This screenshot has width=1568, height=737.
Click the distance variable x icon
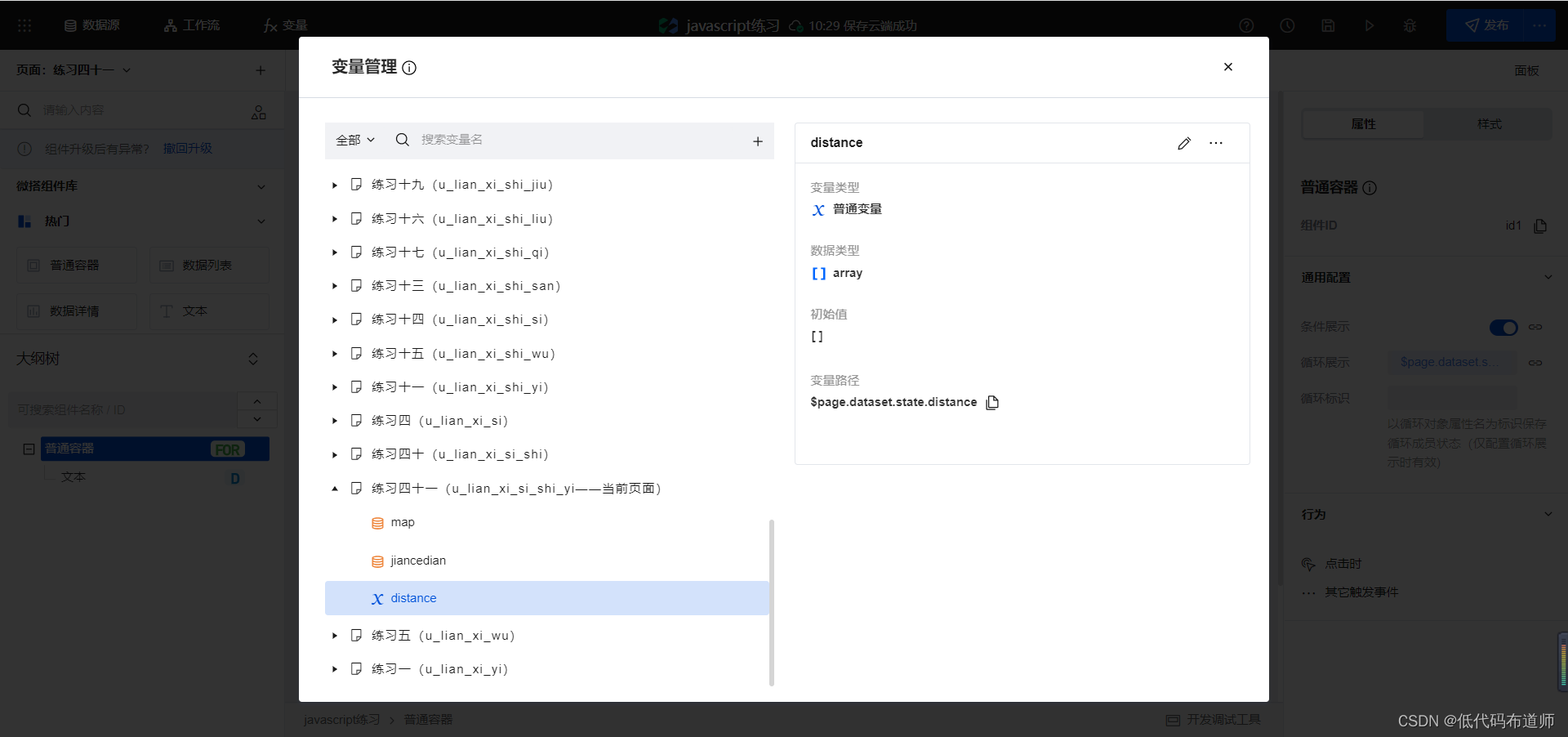[377, 599]
